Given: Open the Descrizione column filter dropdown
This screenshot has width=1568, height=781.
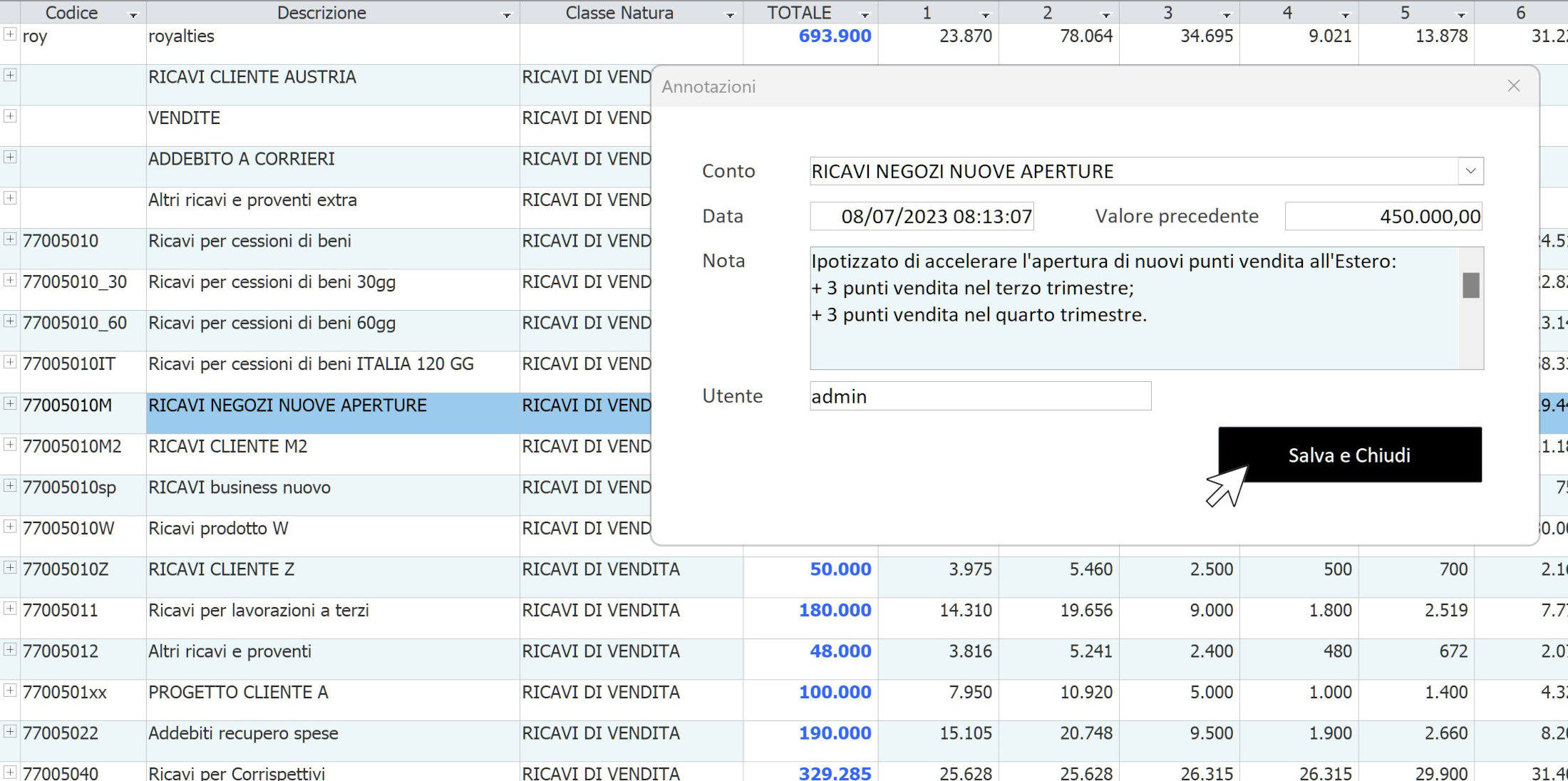Looking at the screenshot, I should point(507,14).
